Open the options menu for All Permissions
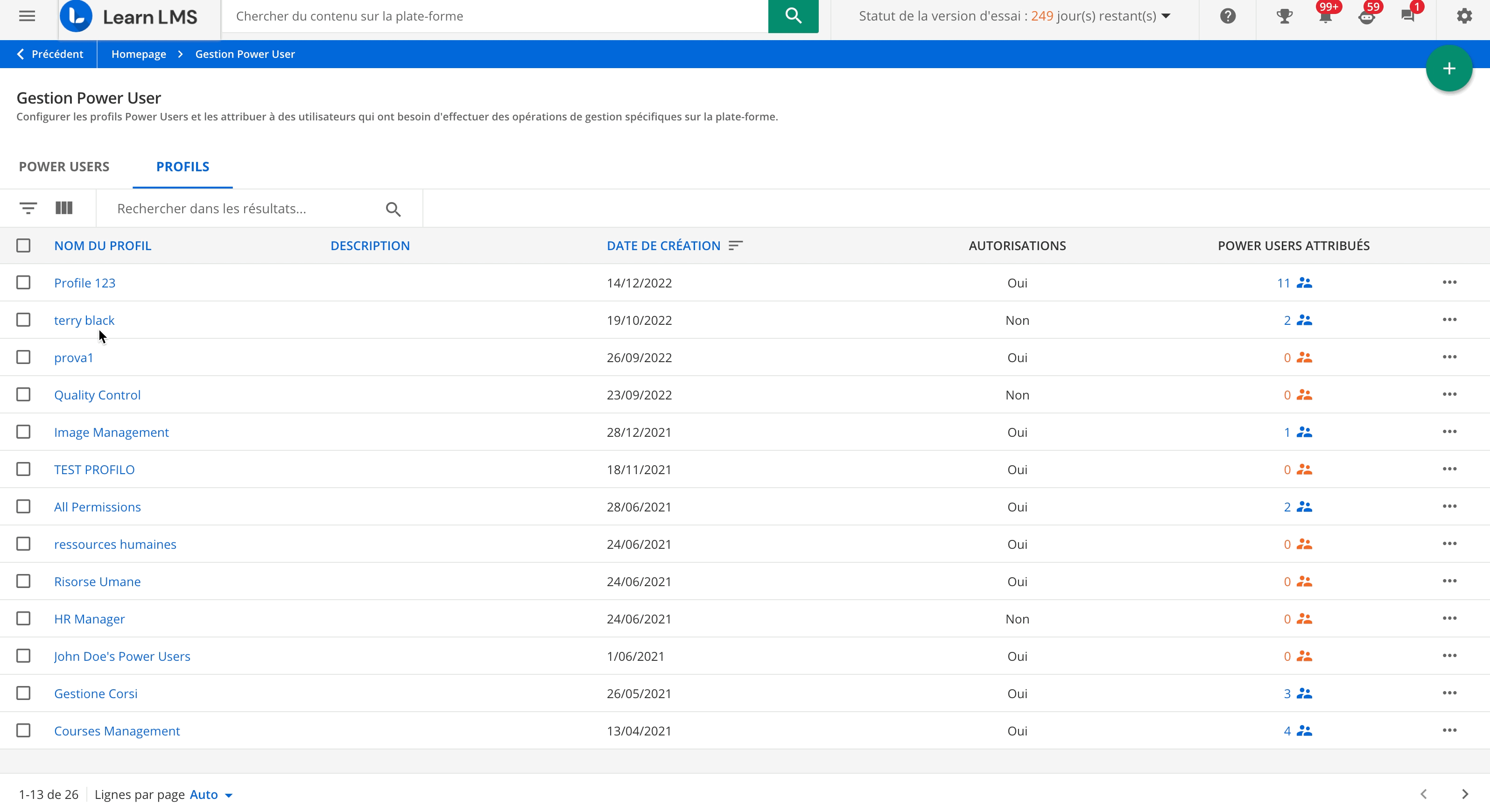This screenshot has width=1490, height=812. pos(1449,507)
